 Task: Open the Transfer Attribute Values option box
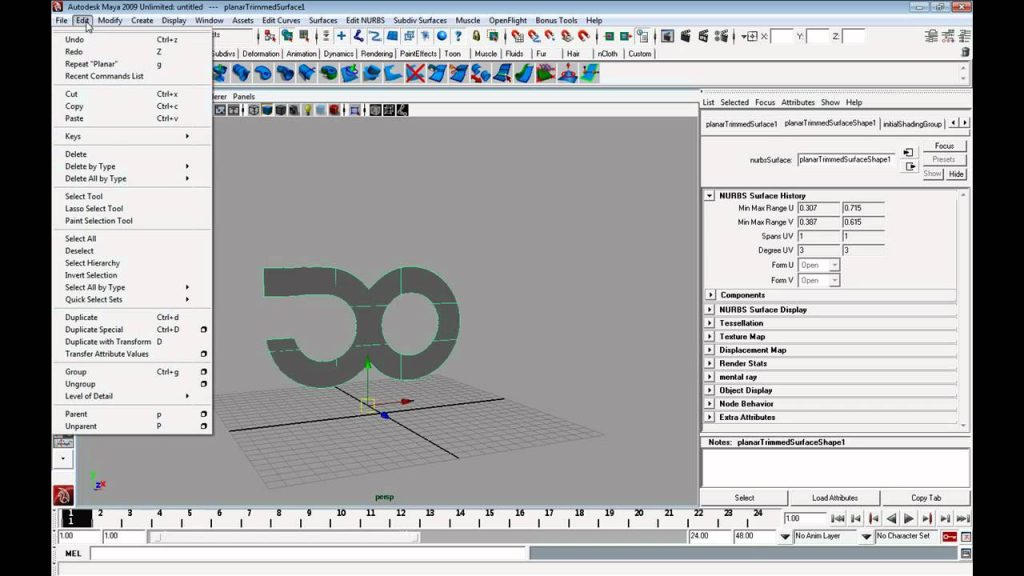click(204, 354)
